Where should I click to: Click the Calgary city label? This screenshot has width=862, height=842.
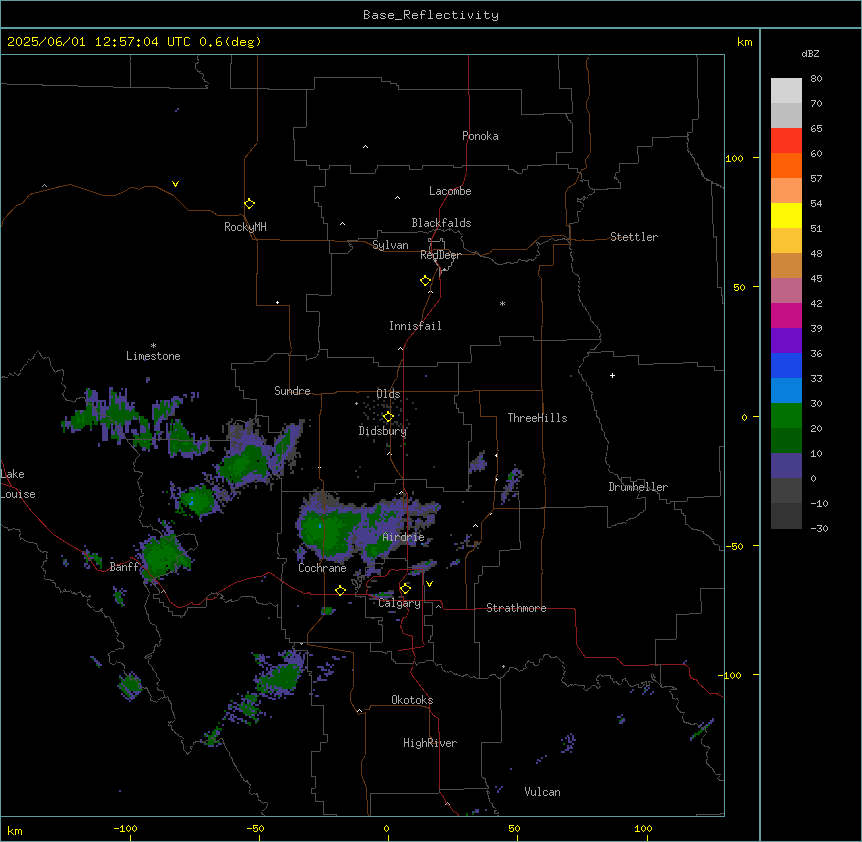click(x=399, y=603)
